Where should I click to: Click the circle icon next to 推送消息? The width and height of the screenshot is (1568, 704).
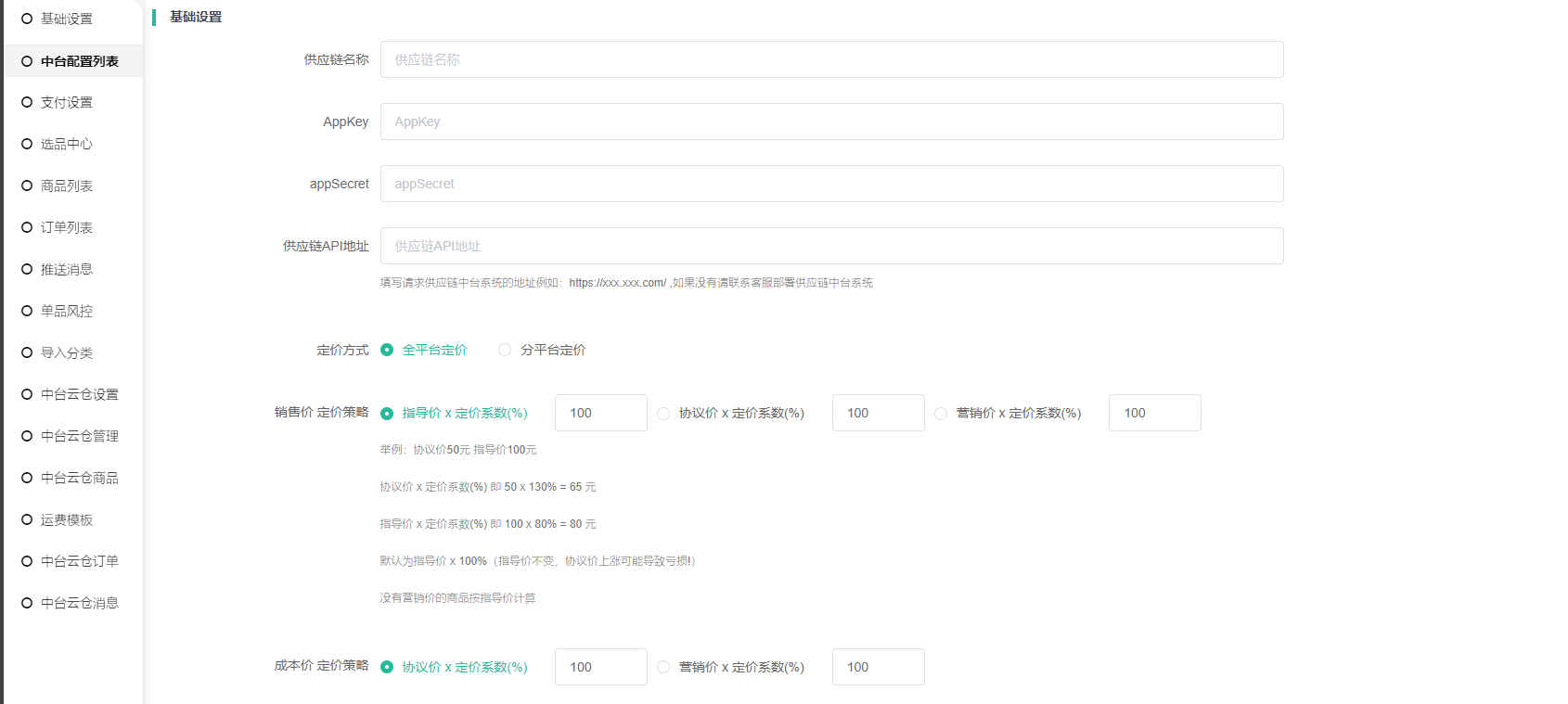tap(27, 269)
